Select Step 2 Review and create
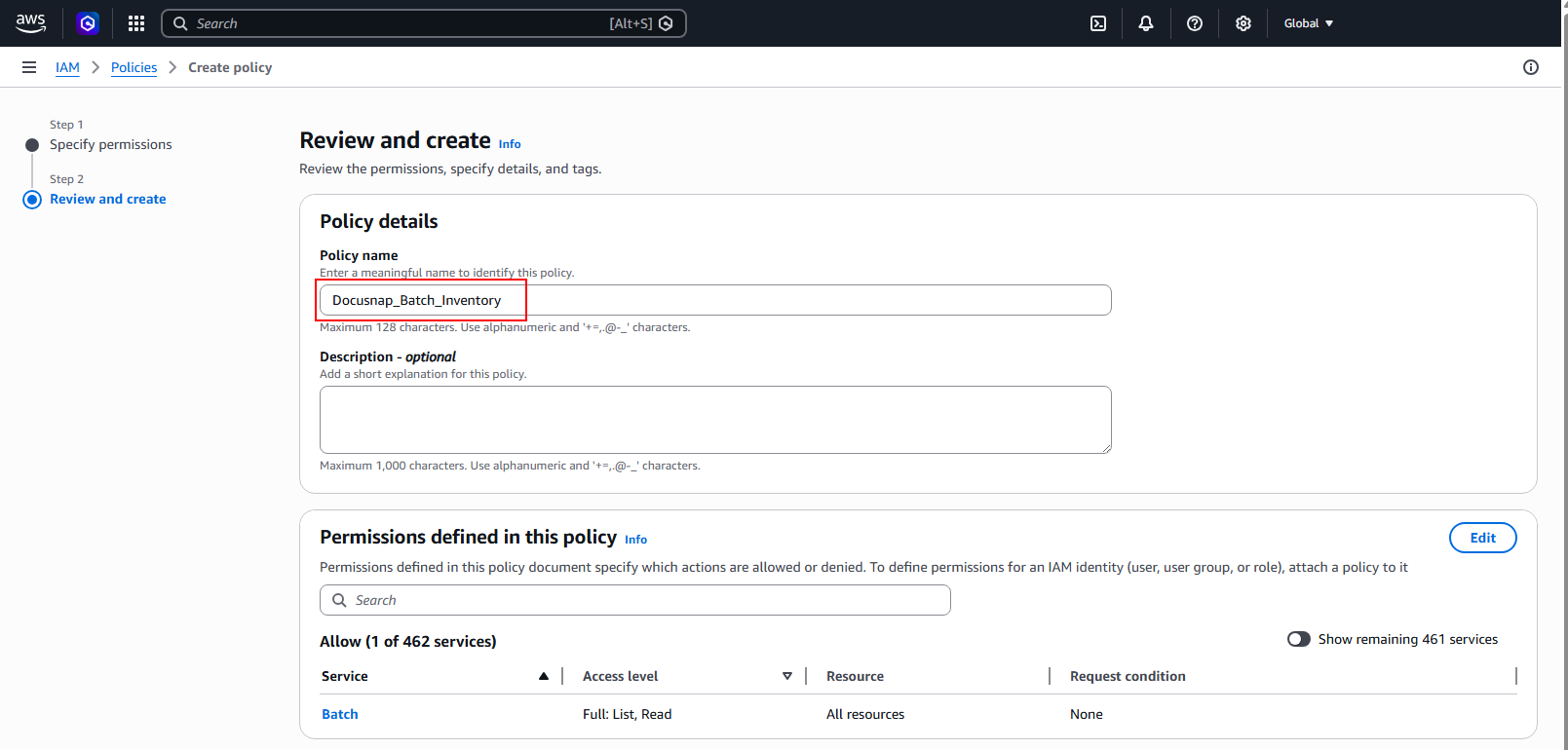The image size is (1568, 750). [x=107, y=199]
